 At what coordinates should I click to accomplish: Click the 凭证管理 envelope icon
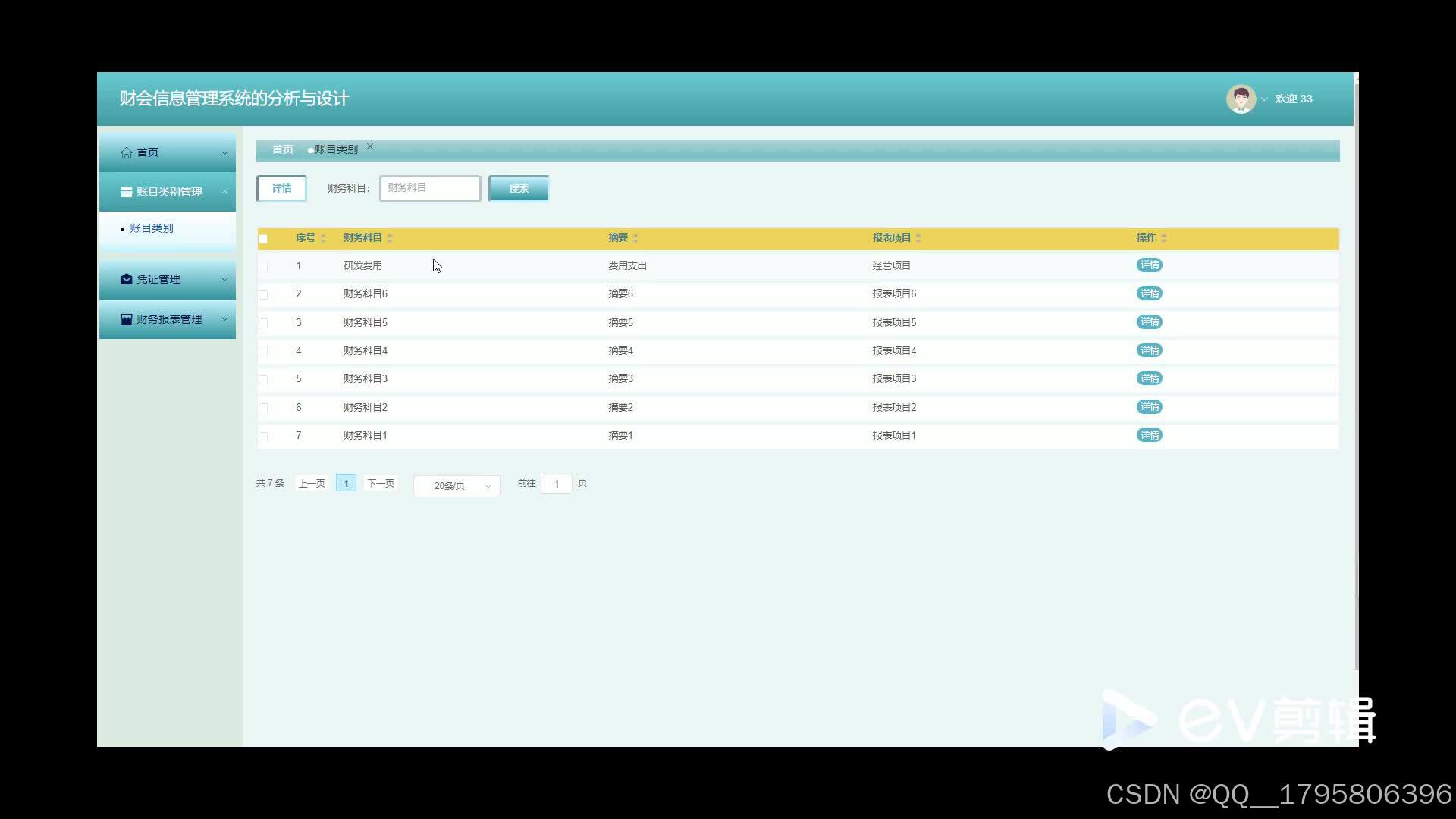[127, 279]
